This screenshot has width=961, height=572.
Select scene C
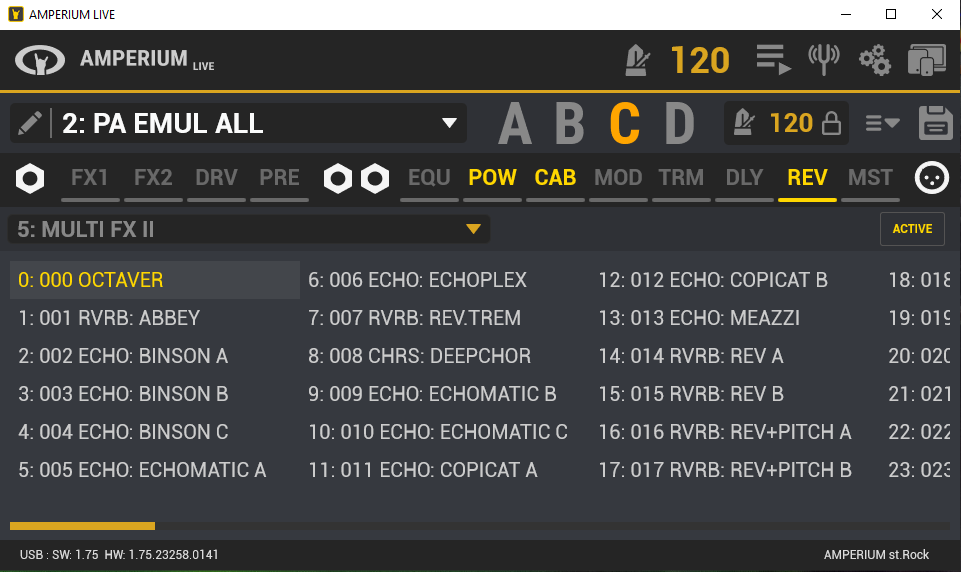tap(625, 123)
